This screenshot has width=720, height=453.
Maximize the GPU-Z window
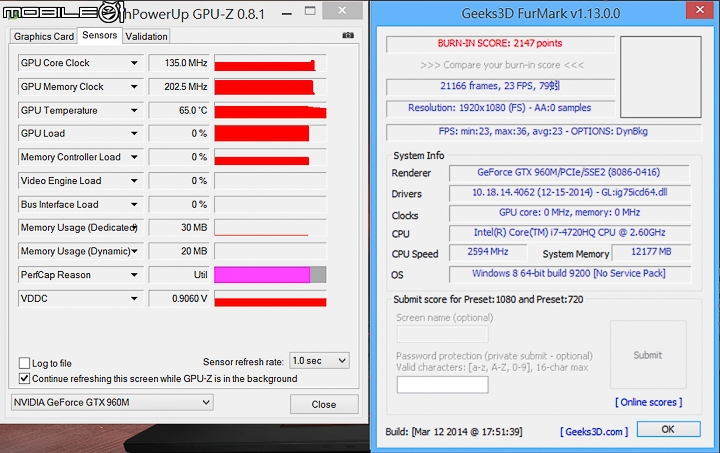point(310,11)
